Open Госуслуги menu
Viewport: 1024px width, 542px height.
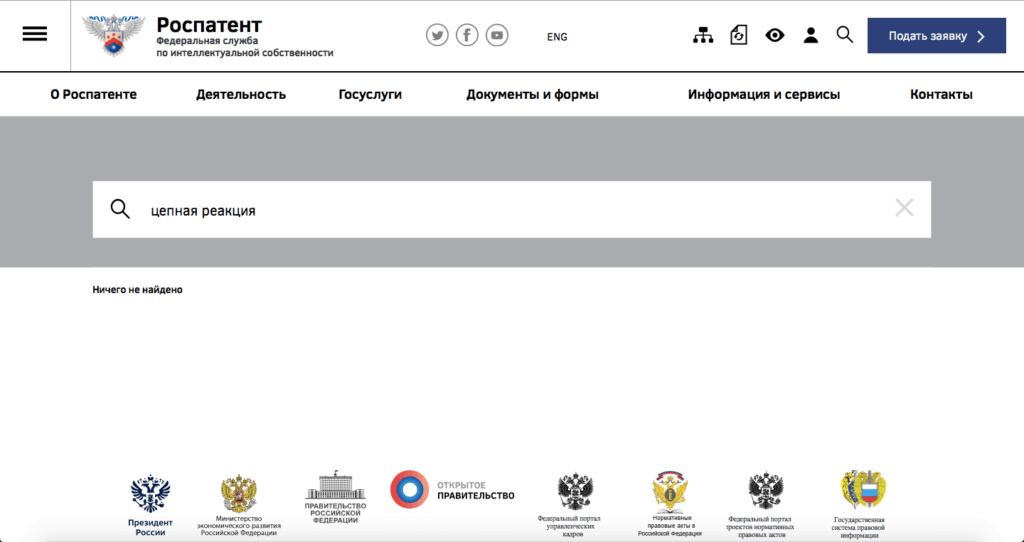pos(370,95)
